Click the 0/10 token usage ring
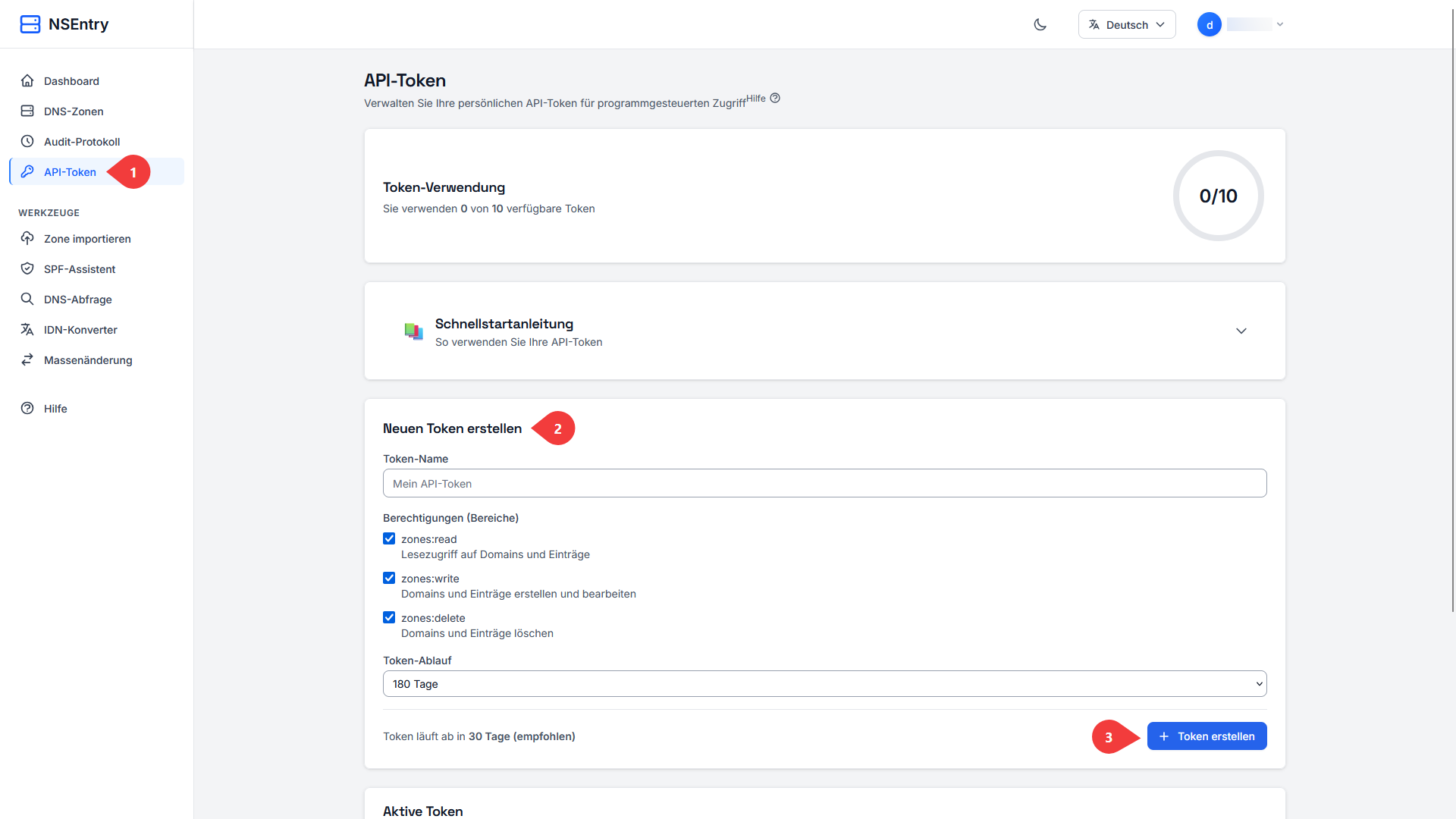The image size is (1456, 819). pyautogui.click(x=1218, y=196)
